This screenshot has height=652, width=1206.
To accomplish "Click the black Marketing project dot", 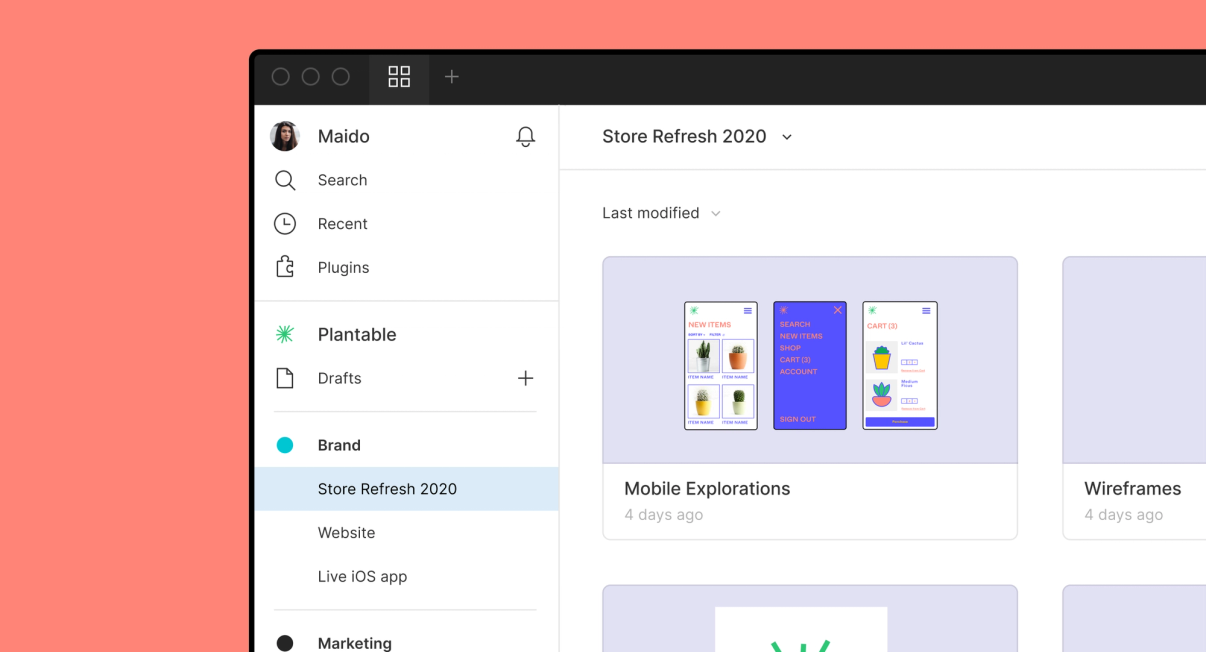I will (x=285, y=643).
